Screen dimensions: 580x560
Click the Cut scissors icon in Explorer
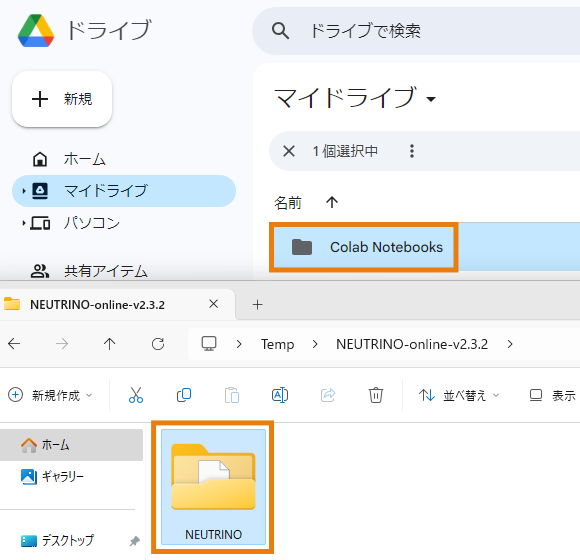pyautogui.click(x=136, y=395)
